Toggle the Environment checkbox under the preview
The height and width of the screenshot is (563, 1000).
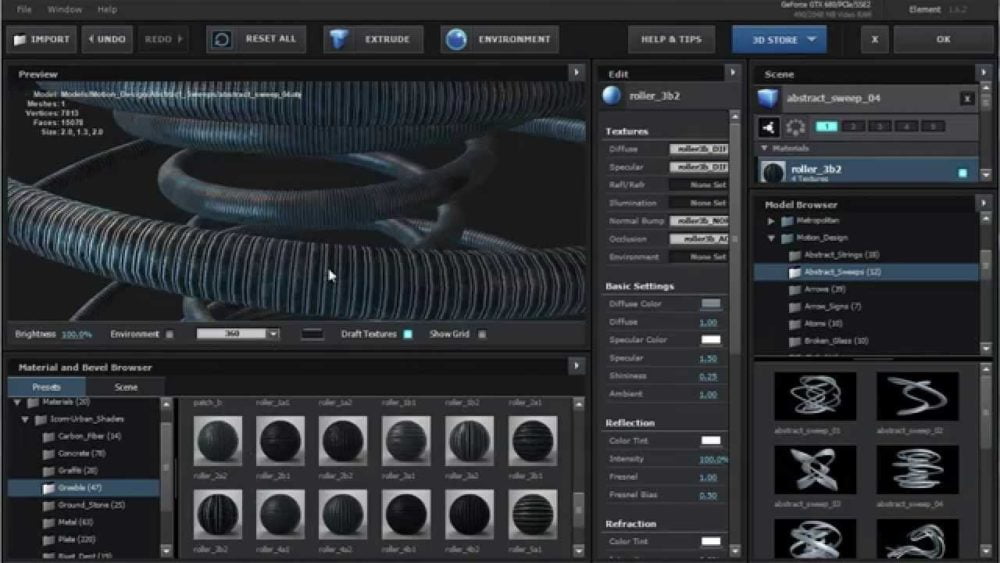pyautogui.click(x=170, y=334)
